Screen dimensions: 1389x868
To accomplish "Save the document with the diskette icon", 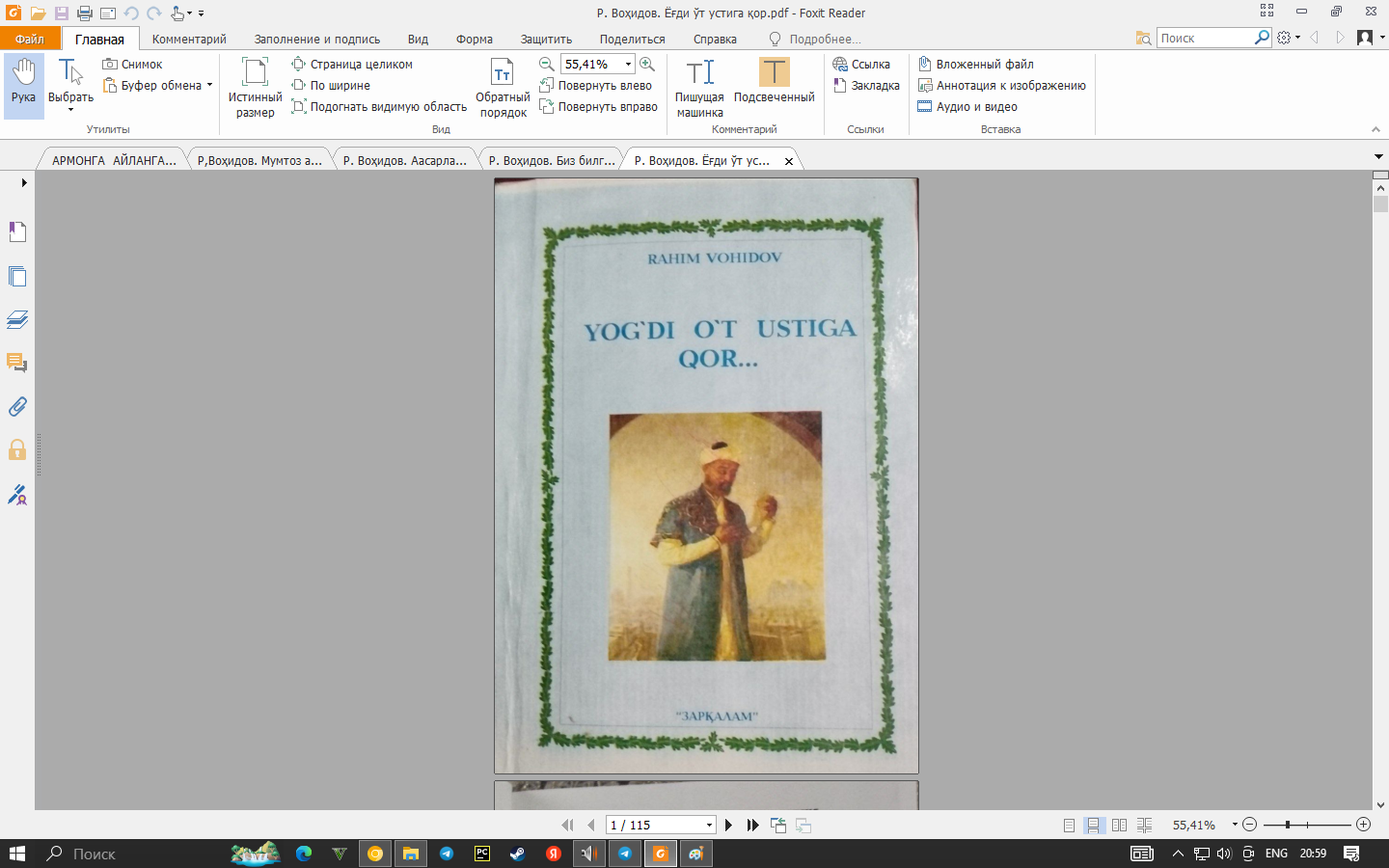I will tap(62, 14).
